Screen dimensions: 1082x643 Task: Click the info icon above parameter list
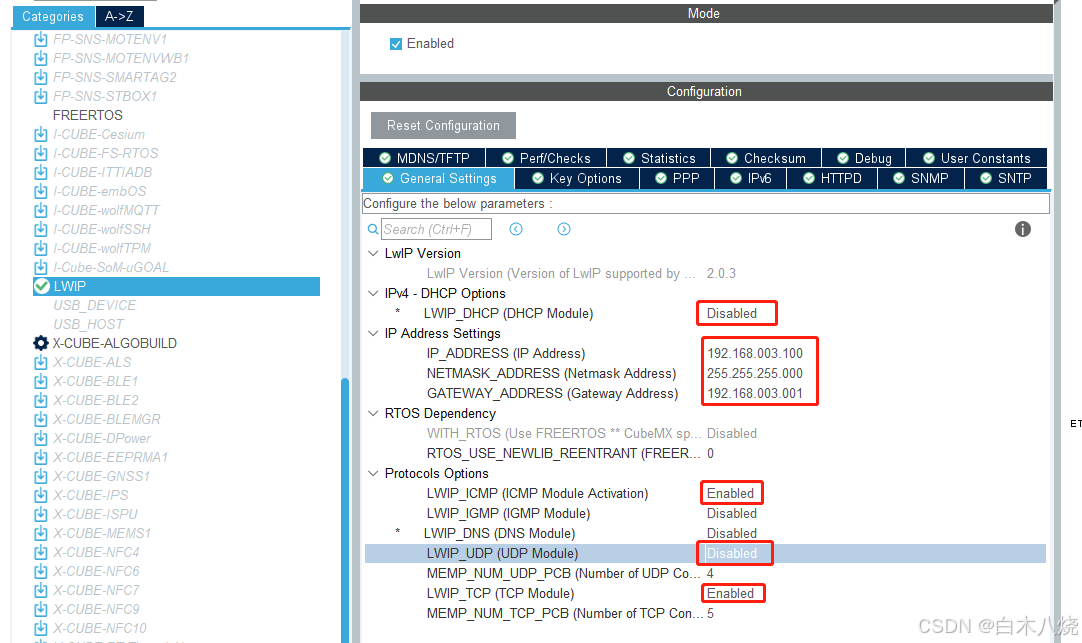pyautogui.click(x=1022, y=229)
